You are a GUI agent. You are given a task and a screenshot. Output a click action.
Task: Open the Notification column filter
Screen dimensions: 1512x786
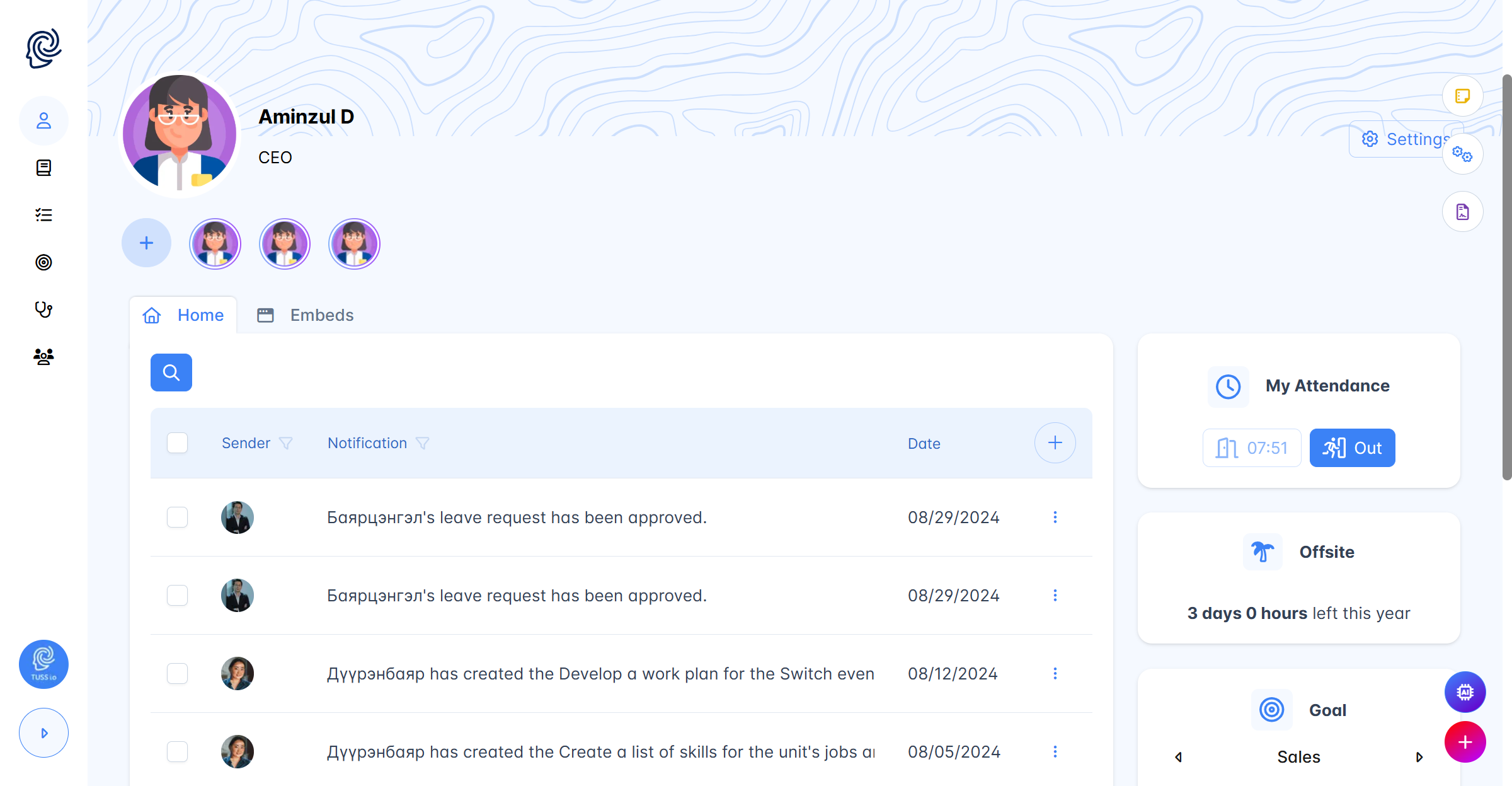423,444
